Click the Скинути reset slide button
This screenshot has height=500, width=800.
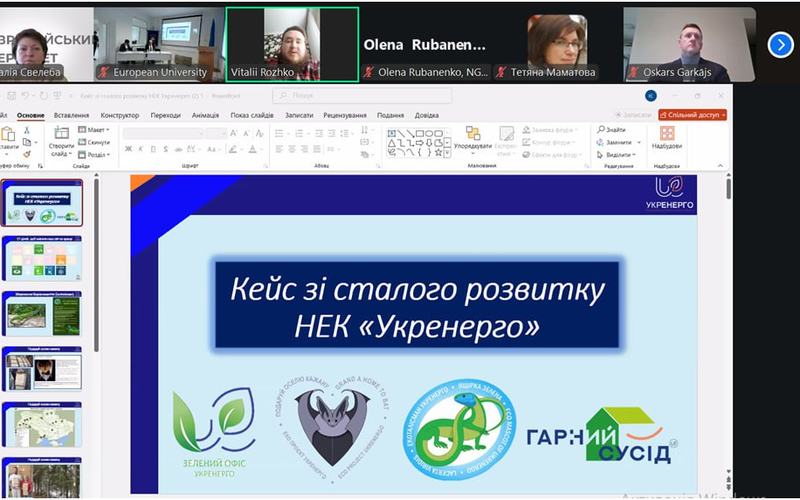(94, 142)
